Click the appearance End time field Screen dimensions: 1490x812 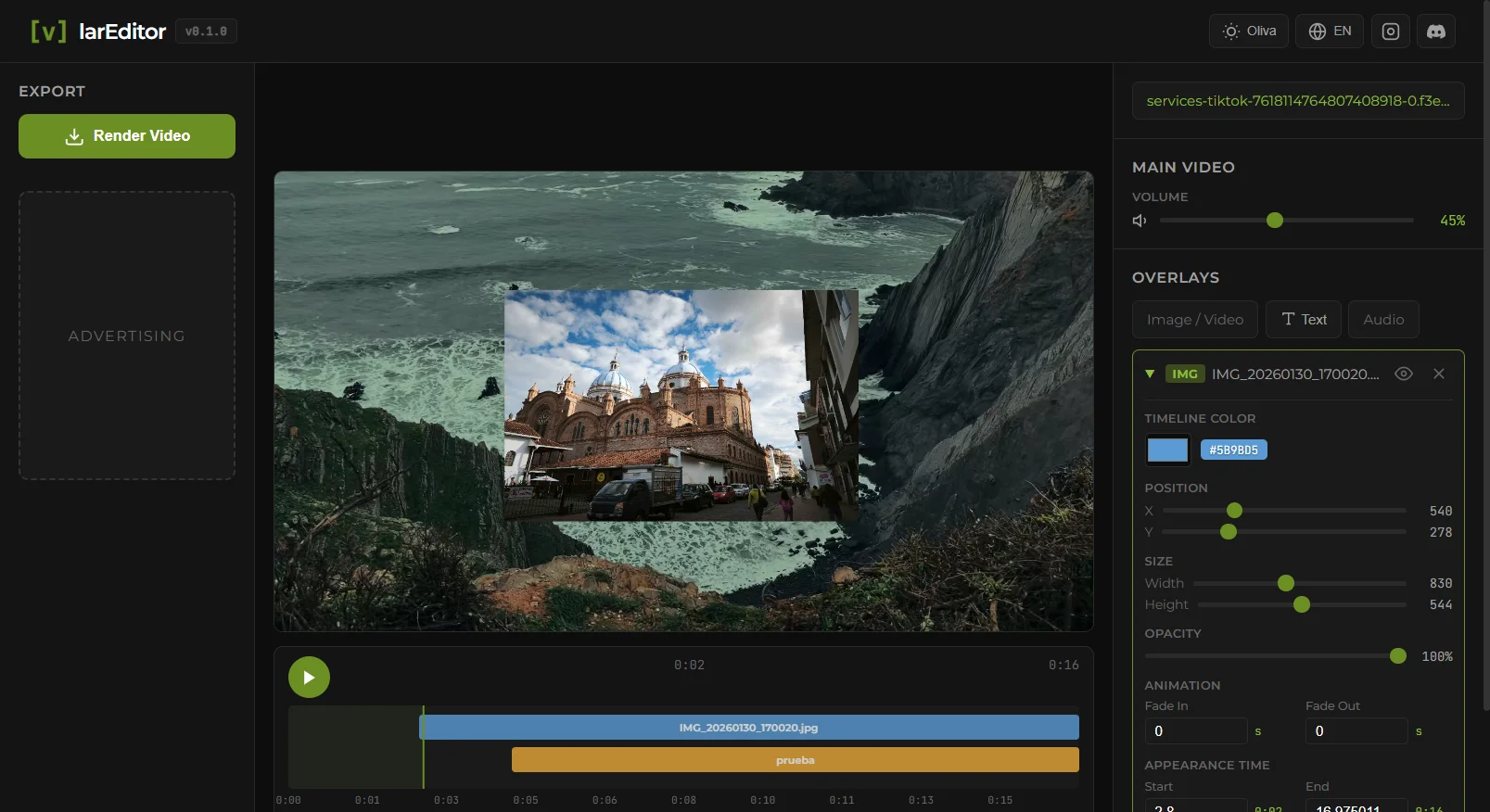pos(1356,805)
